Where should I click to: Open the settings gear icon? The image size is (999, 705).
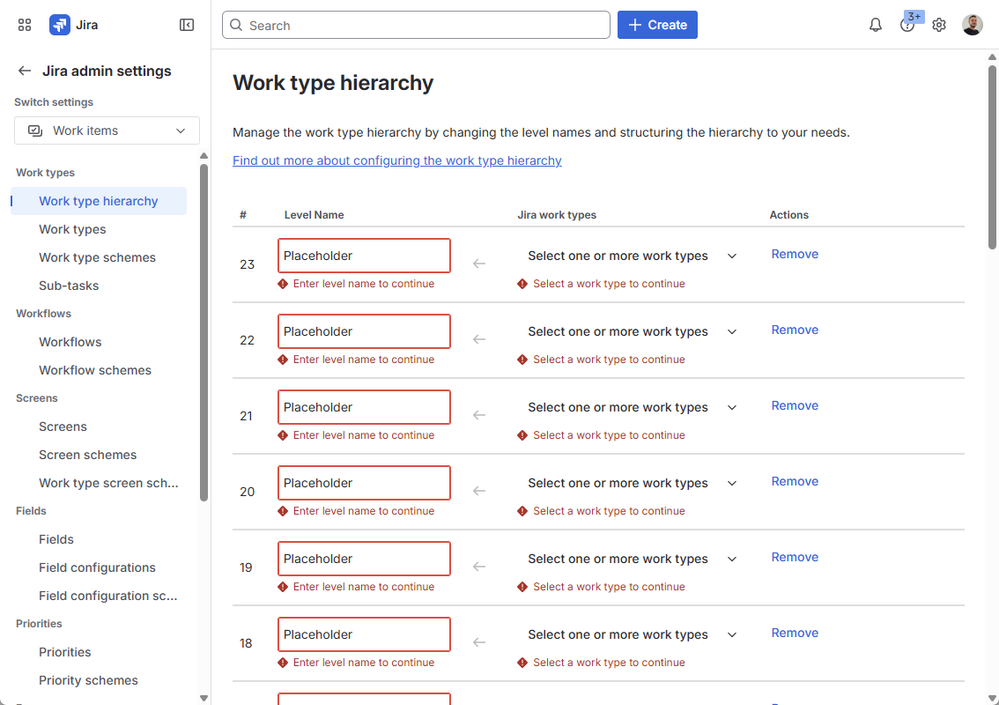(938, 25)
